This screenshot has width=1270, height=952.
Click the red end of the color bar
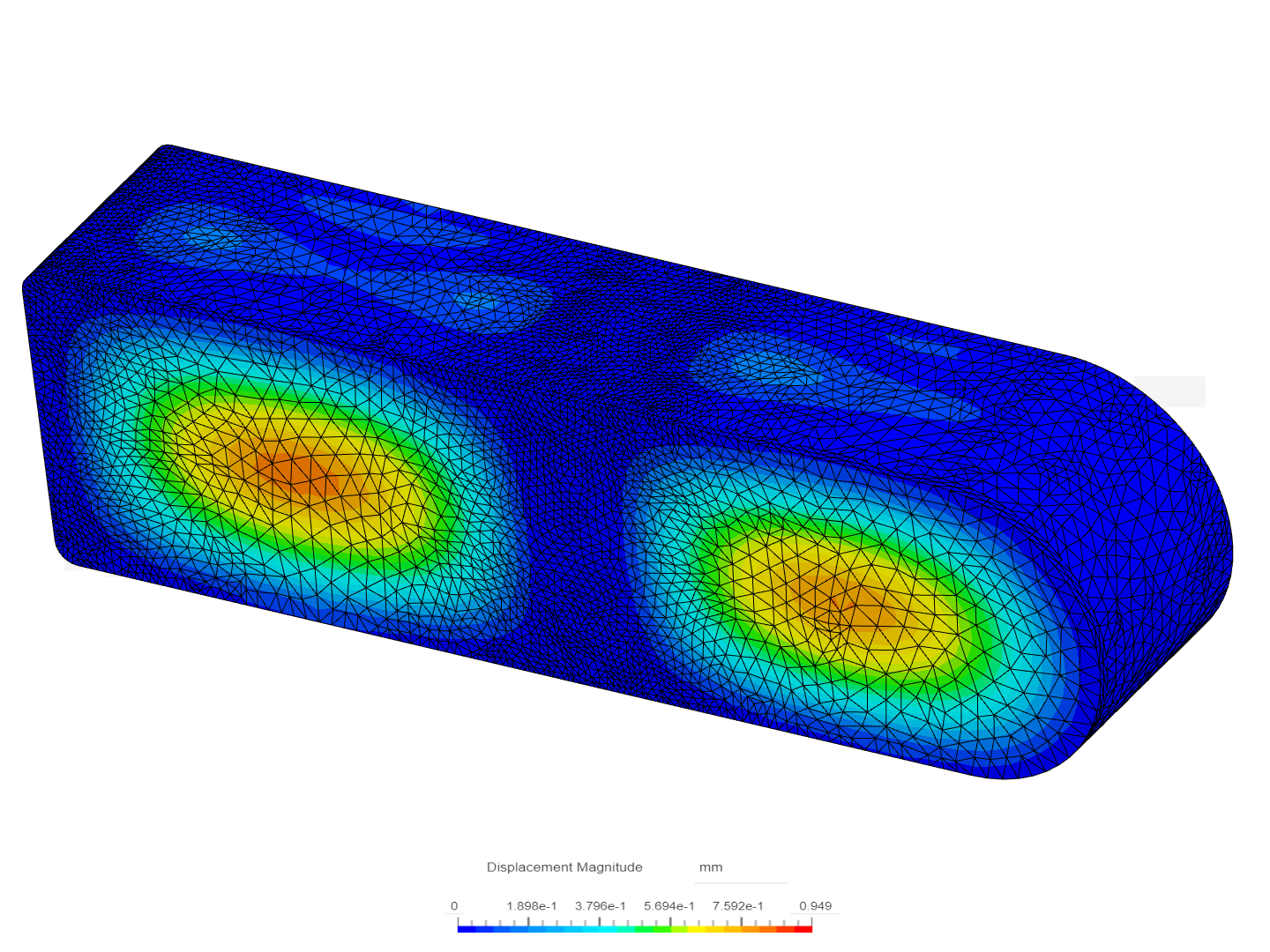803,929
